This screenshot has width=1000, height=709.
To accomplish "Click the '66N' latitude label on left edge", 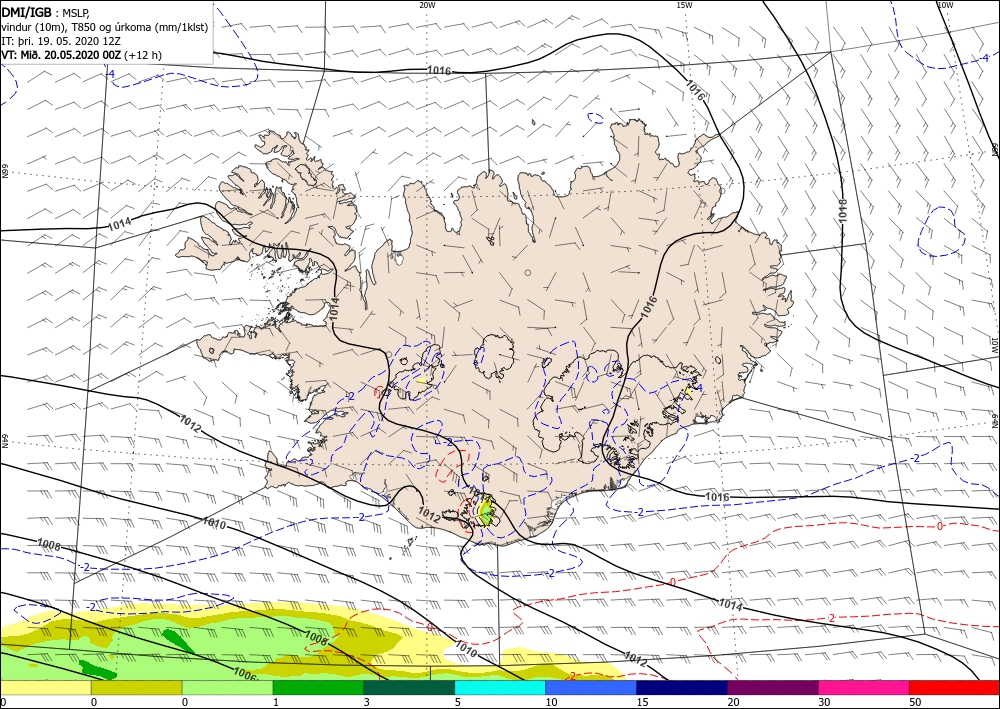I will (4, 171).
